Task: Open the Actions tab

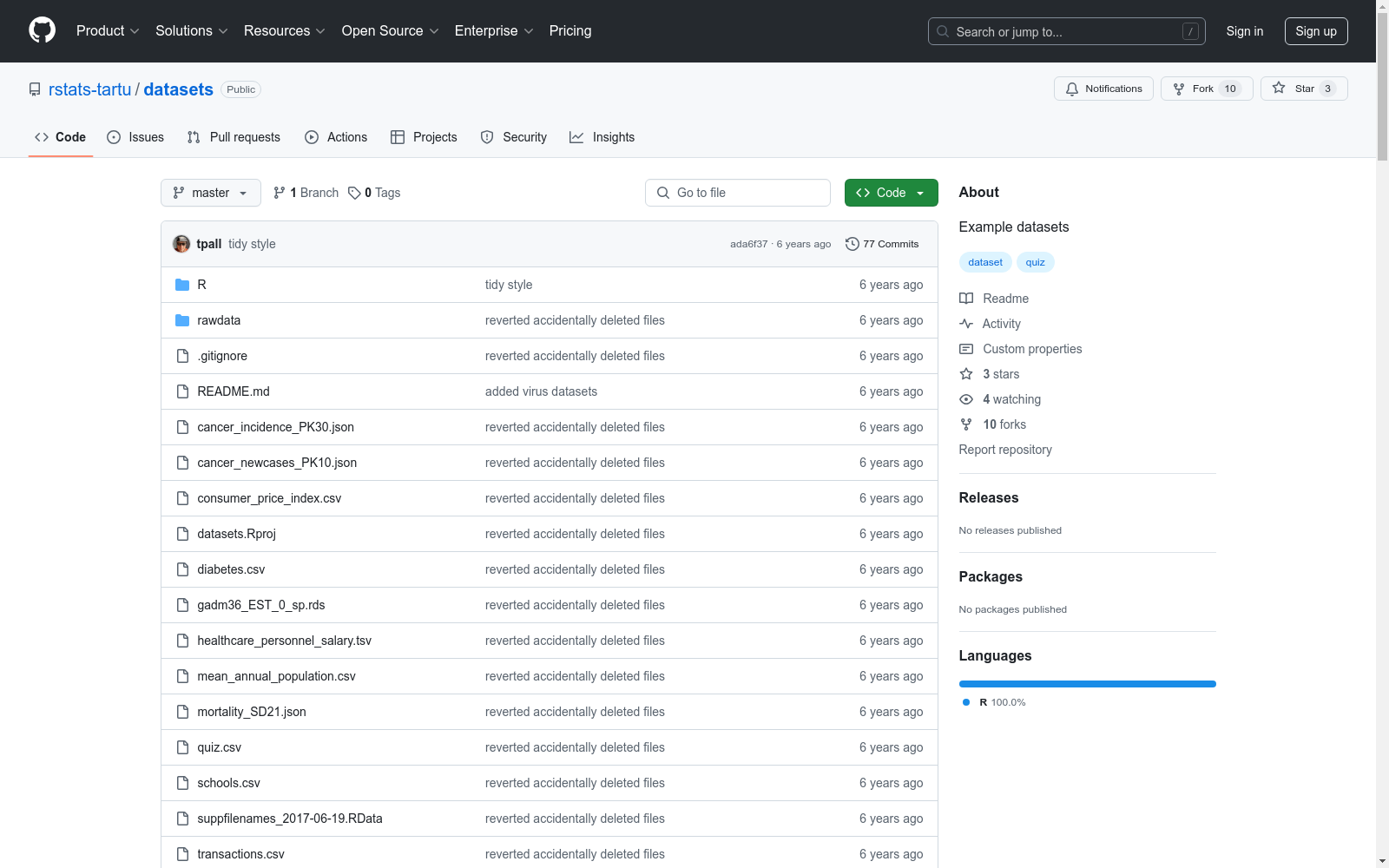Action: pos(336,137)
